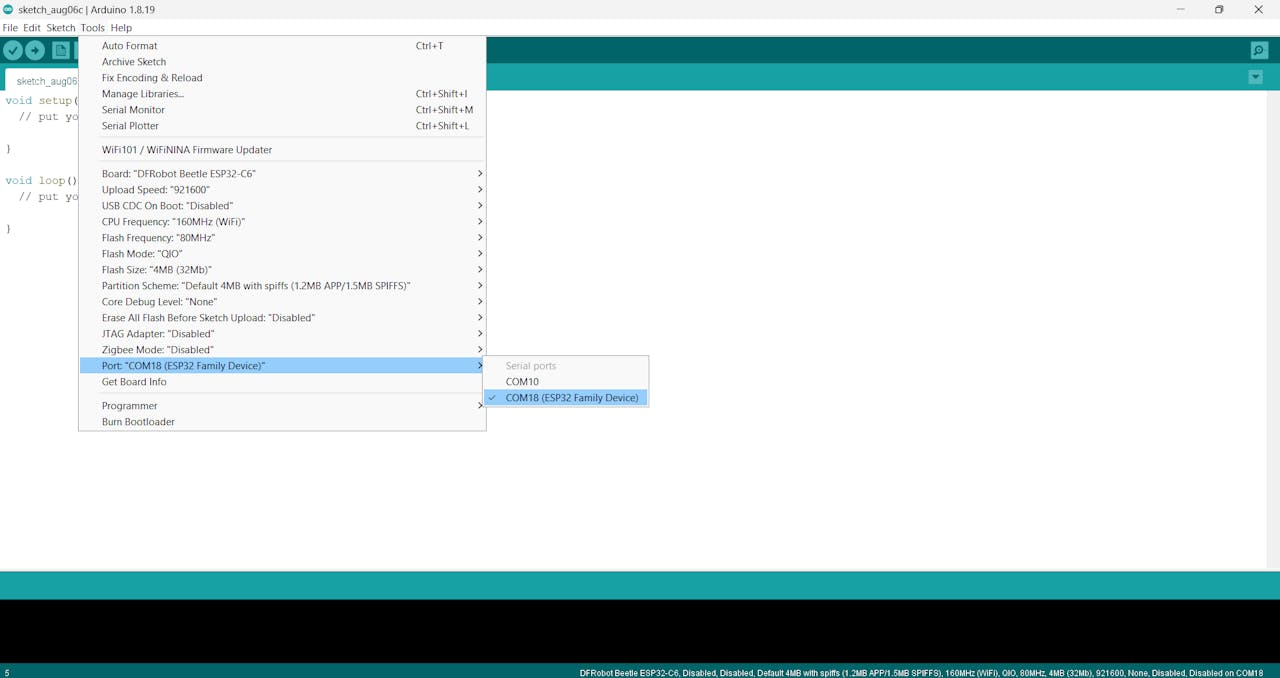The width and height of the screenshot is (1280, 678).
Task: Click the New sketch toolbar icon
Action: [x=61, y=50]
